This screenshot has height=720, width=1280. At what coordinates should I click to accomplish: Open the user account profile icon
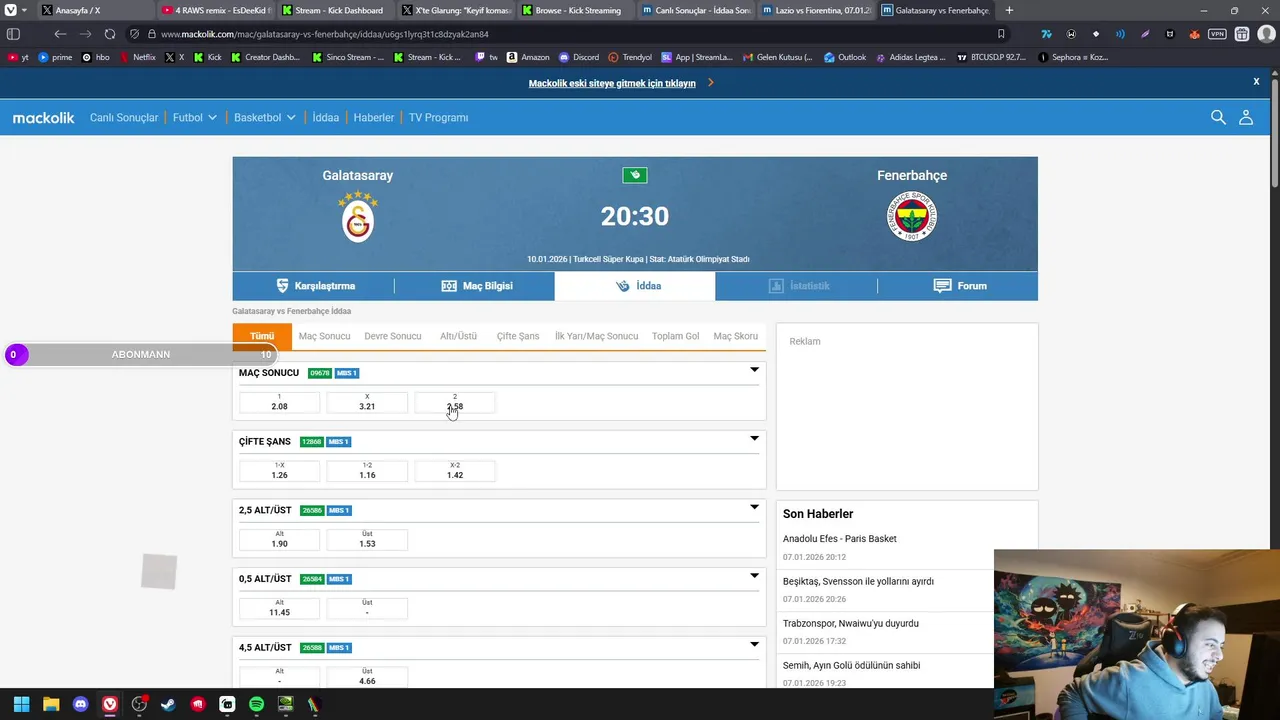coord(1246,117)
